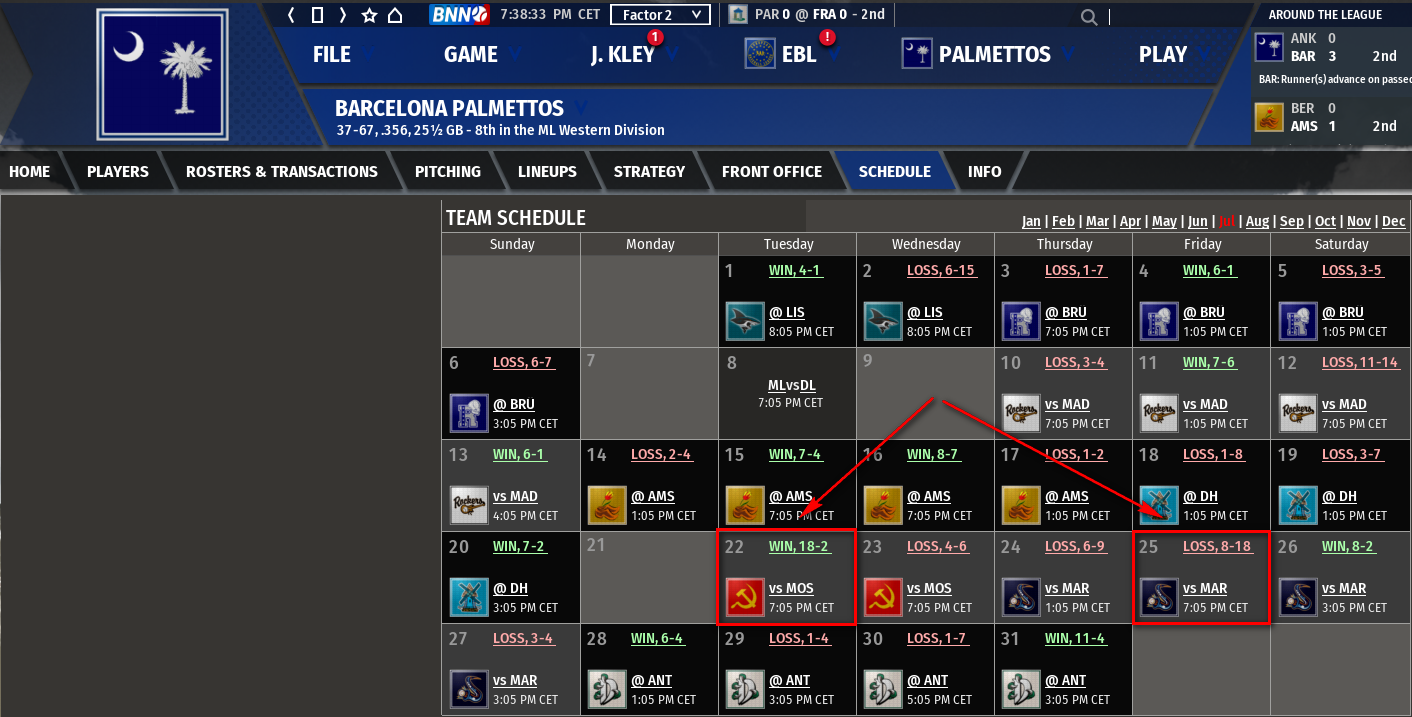Click the Palmettos flag icon in menu bar
Image resolution: width=1412 pixels, height=717 pixels.
[917, 54]
